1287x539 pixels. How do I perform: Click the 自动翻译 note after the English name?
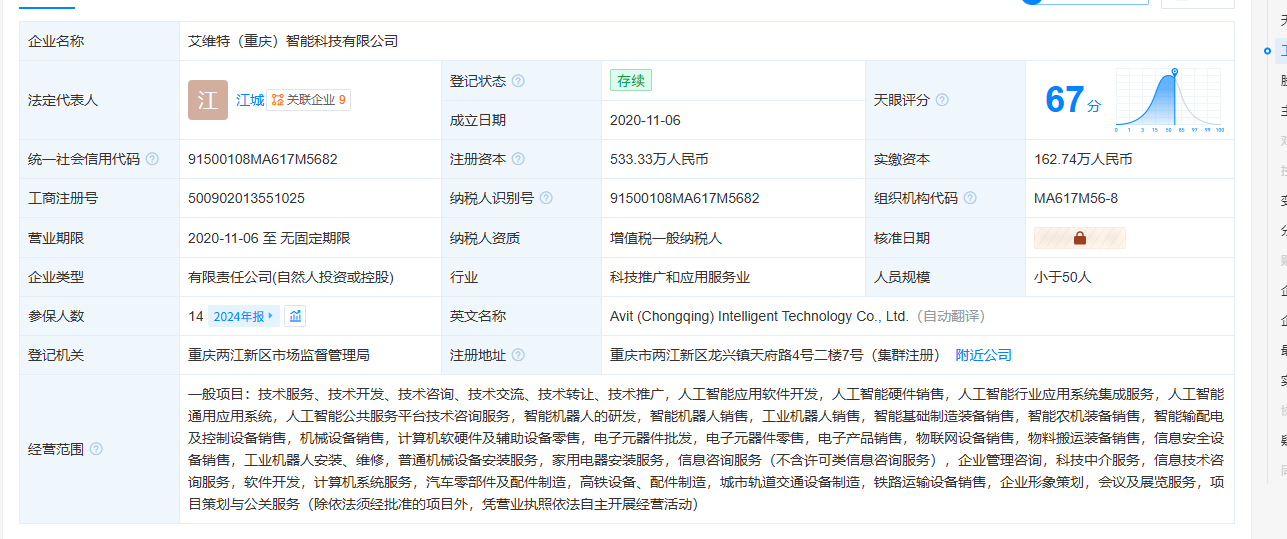[950, 316]
